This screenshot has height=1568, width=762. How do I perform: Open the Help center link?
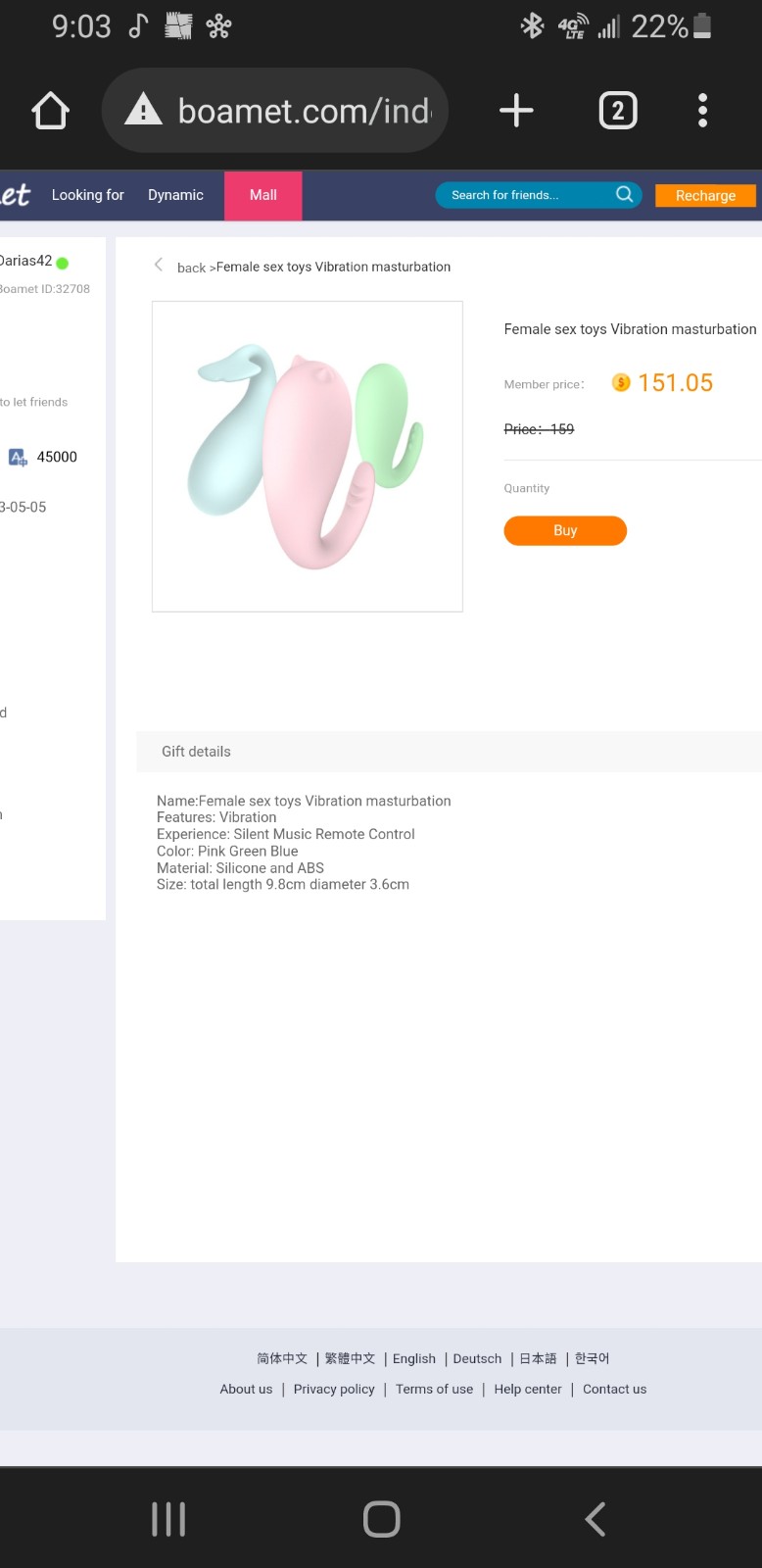pyautogui.click(x=528, y=1389)
